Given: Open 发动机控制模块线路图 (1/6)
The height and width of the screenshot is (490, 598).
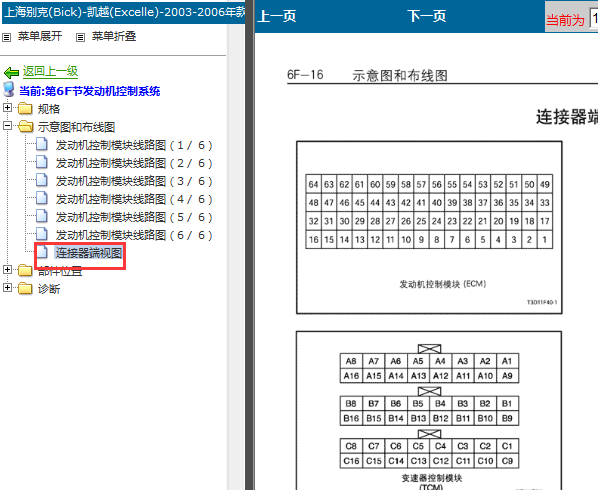Looking at the screenshot, I should point(134,145).
